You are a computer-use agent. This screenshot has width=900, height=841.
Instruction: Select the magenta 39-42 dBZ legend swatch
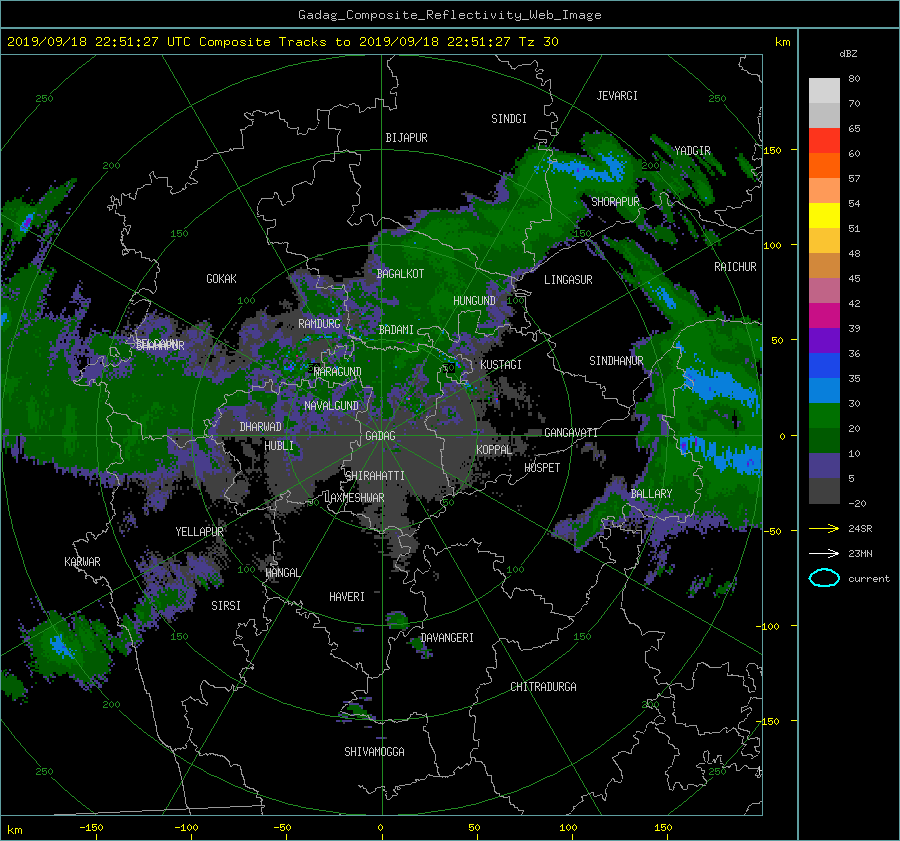(824, 315)
